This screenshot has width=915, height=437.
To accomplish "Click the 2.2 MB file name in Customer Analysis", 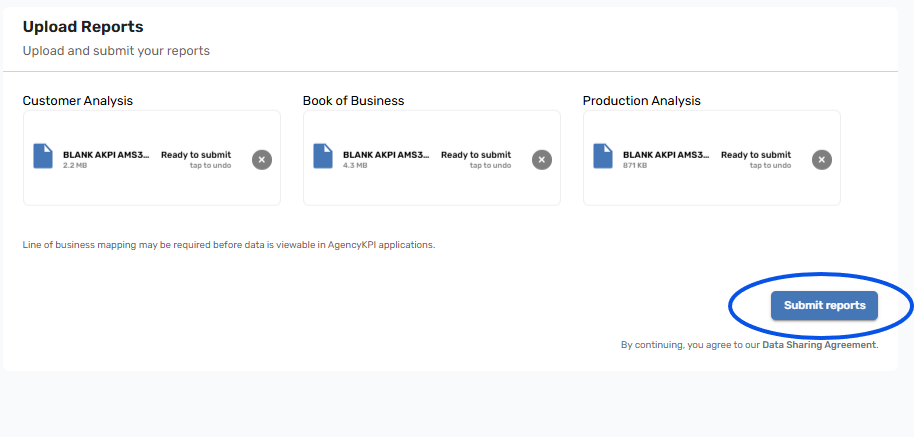I will pyautogui.click(x=106, y=155).
